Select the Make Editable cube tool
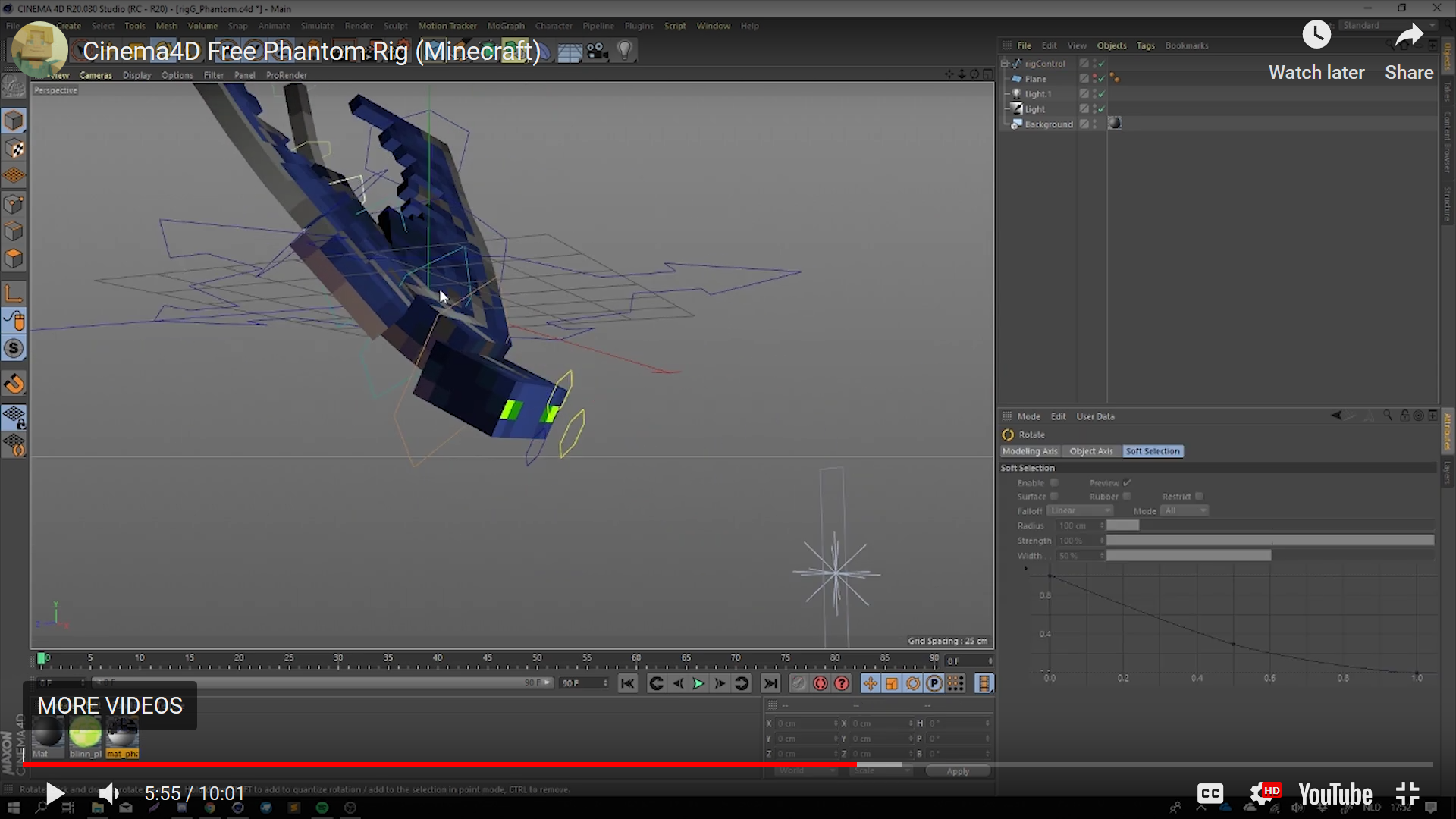Screen dimensions: 1456x819 click(14, 121)
